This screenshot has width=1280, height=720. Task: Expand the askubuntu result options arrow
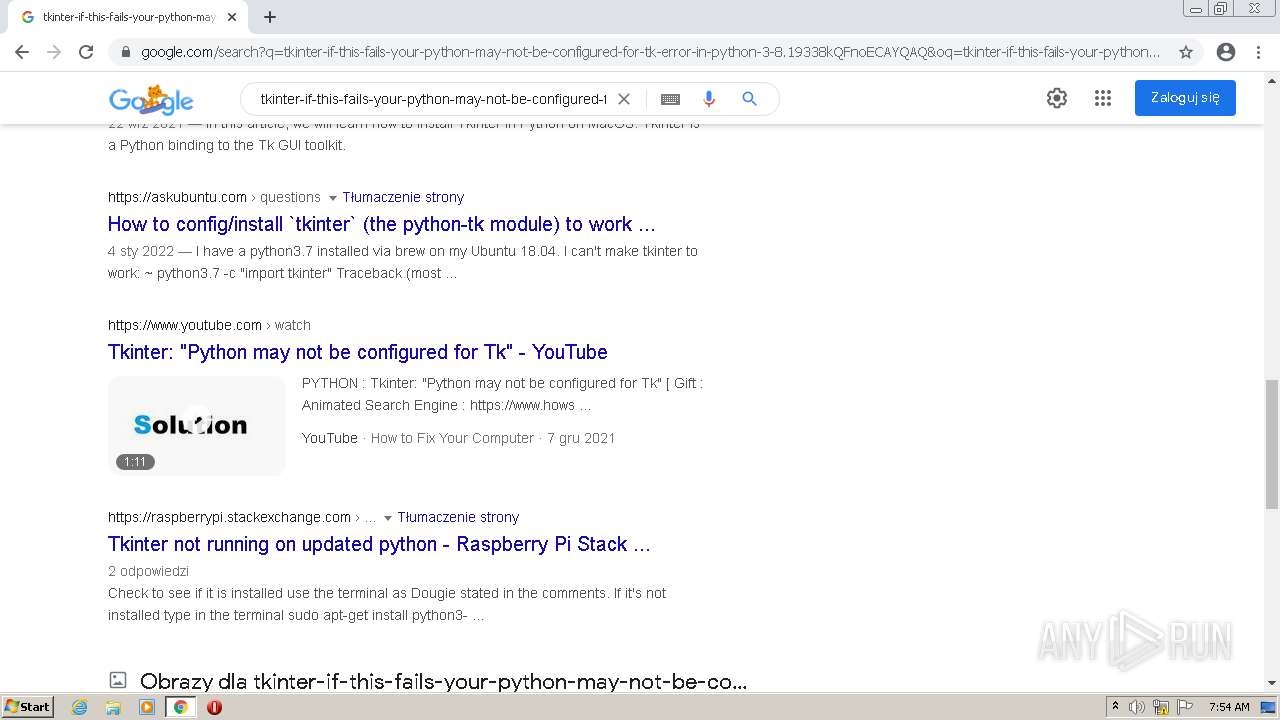(333, 198)
